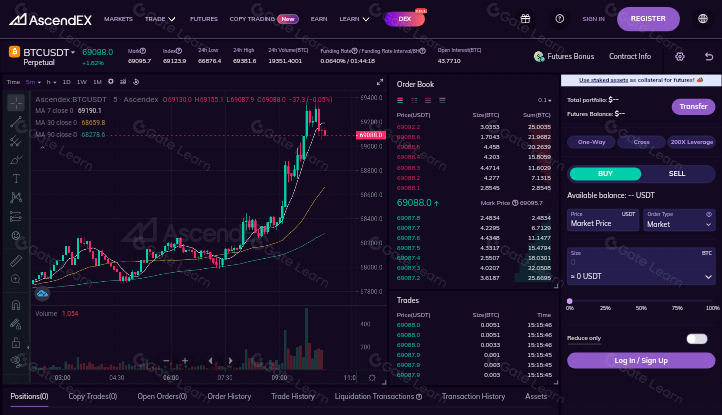Choose Cross margin mode
722x415 pixels.
641,142
